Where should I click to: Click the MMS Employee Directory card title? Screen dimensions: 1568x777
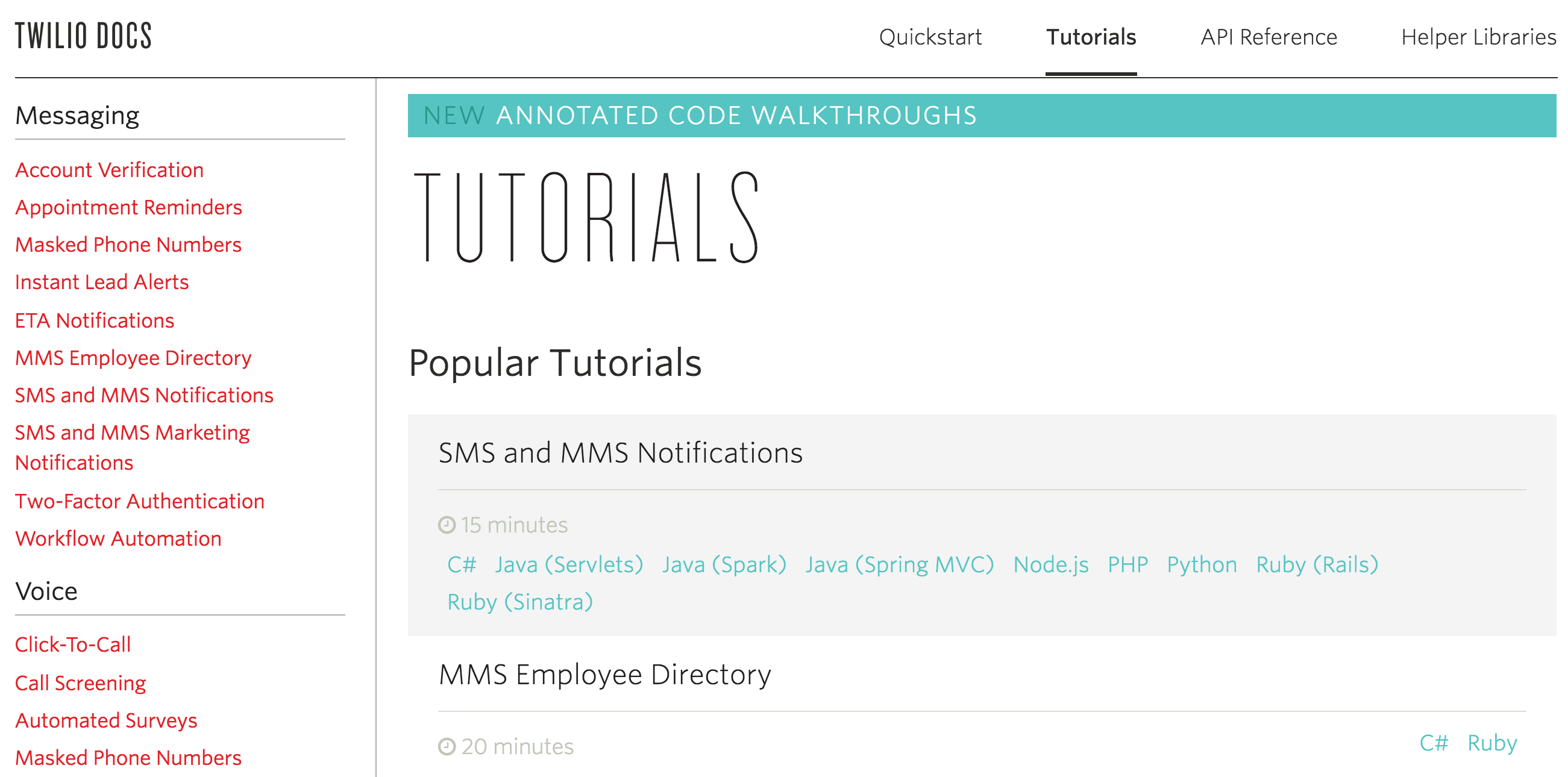(x=604, y=674)
